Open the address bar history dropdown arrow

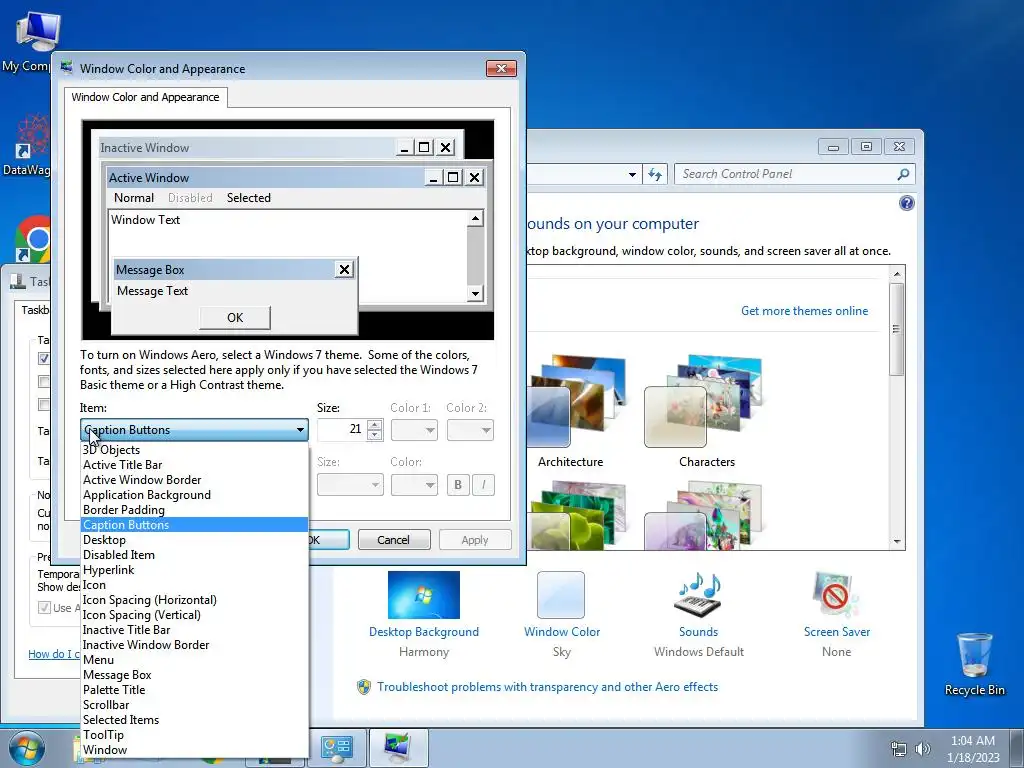632,174
